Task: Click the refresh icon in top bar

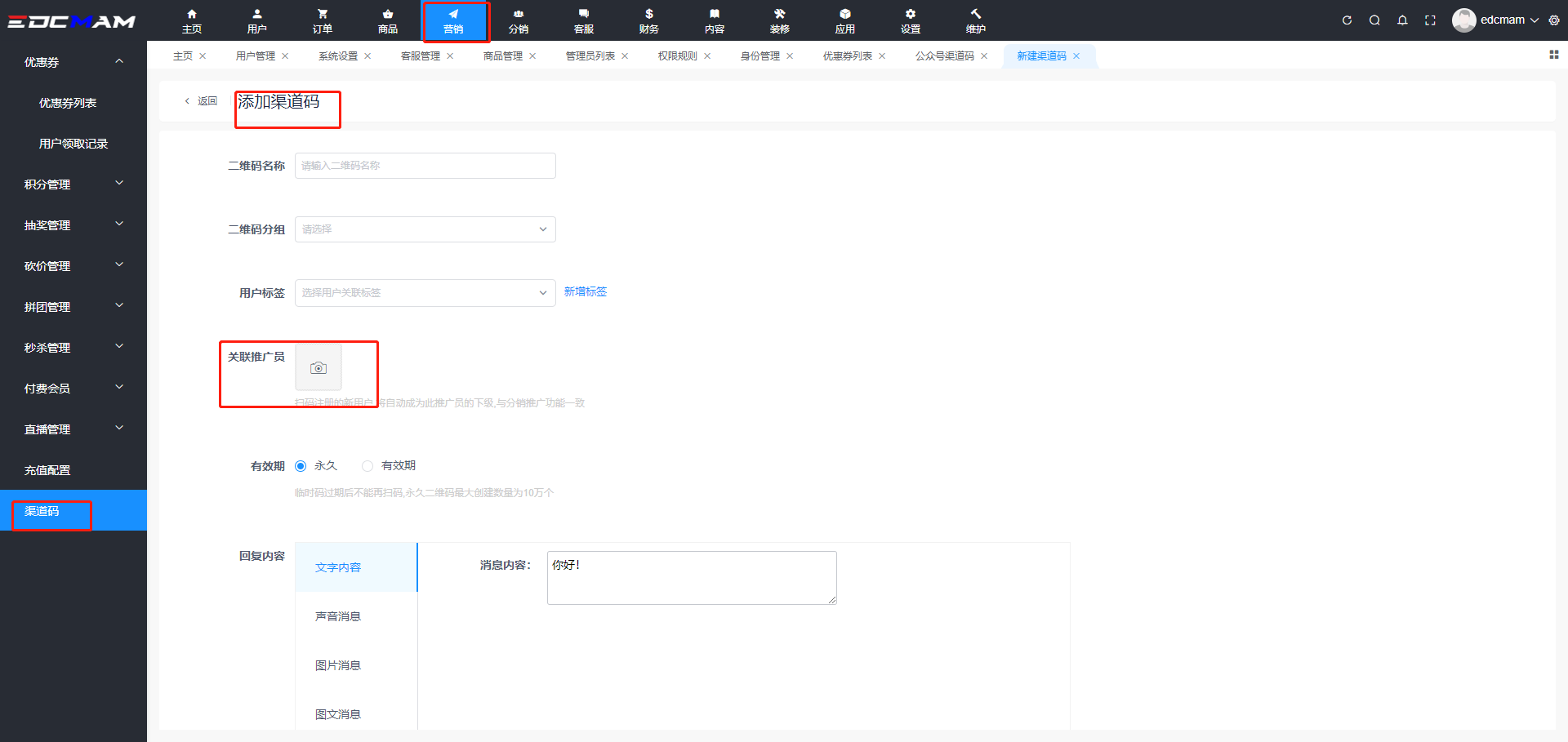Action: point(1347,20)
